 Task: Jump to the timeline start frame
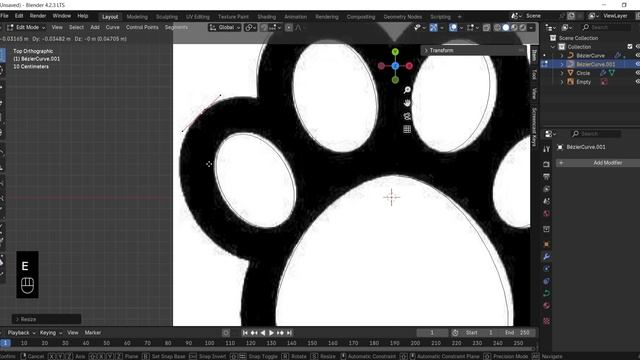coord(245,333)
